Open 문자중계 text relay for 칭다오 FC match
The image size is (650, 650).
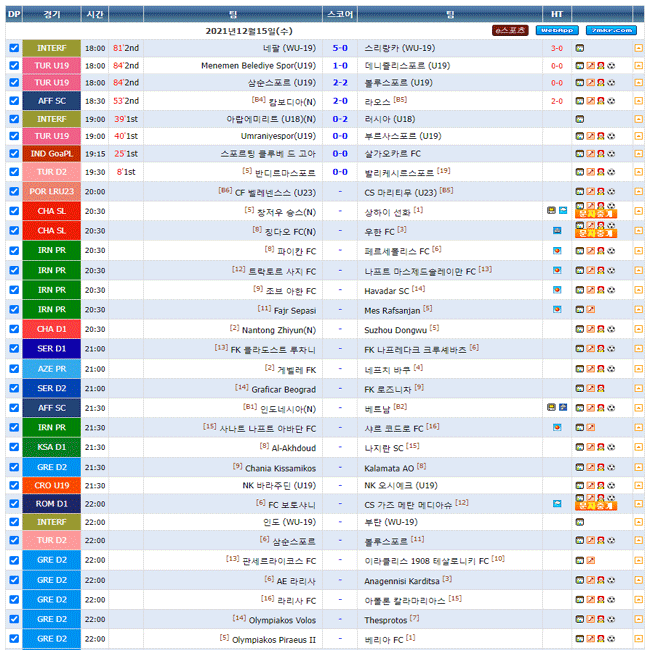[596, 234]
